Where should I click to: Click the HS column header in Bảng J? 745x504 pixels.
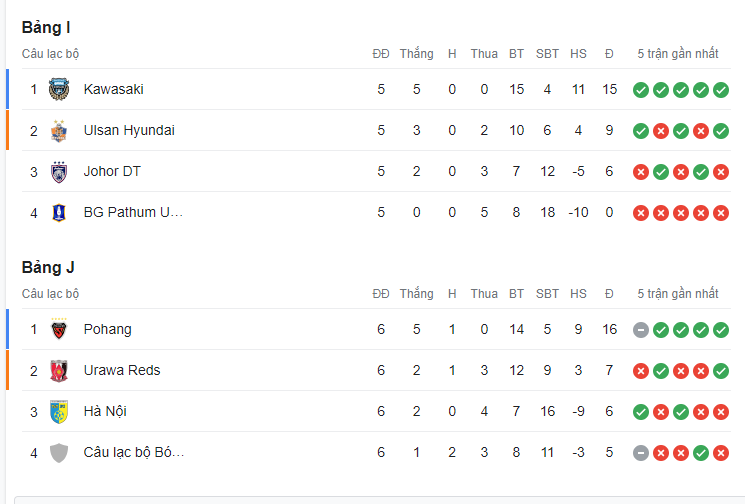tap(578, 294)
